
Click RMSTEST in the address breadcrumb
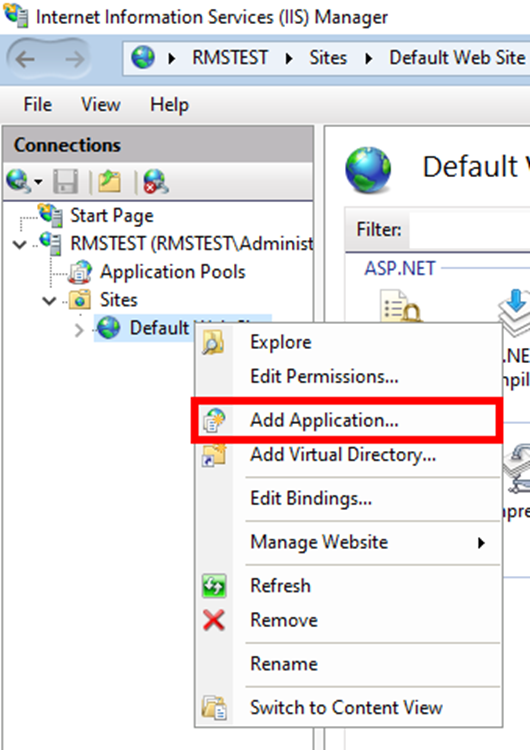230,58
